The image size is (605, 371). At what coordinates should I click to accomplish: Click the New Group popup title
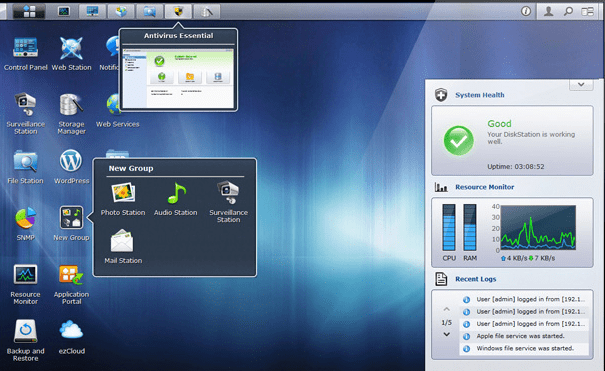(131, 169)
